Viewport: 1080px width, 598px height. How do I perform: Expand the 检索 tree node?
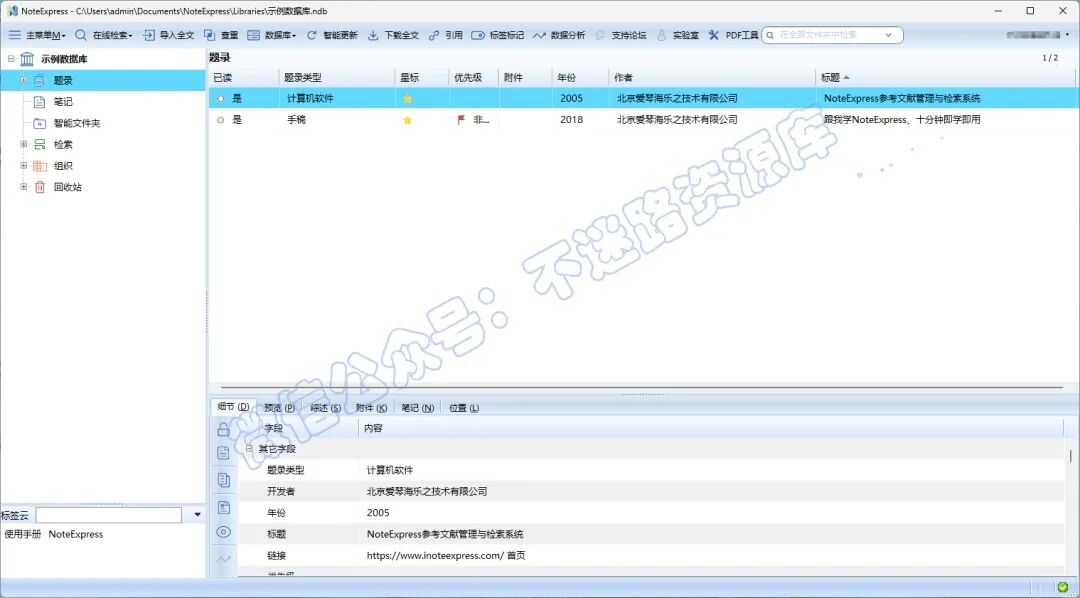coord(23,145)
